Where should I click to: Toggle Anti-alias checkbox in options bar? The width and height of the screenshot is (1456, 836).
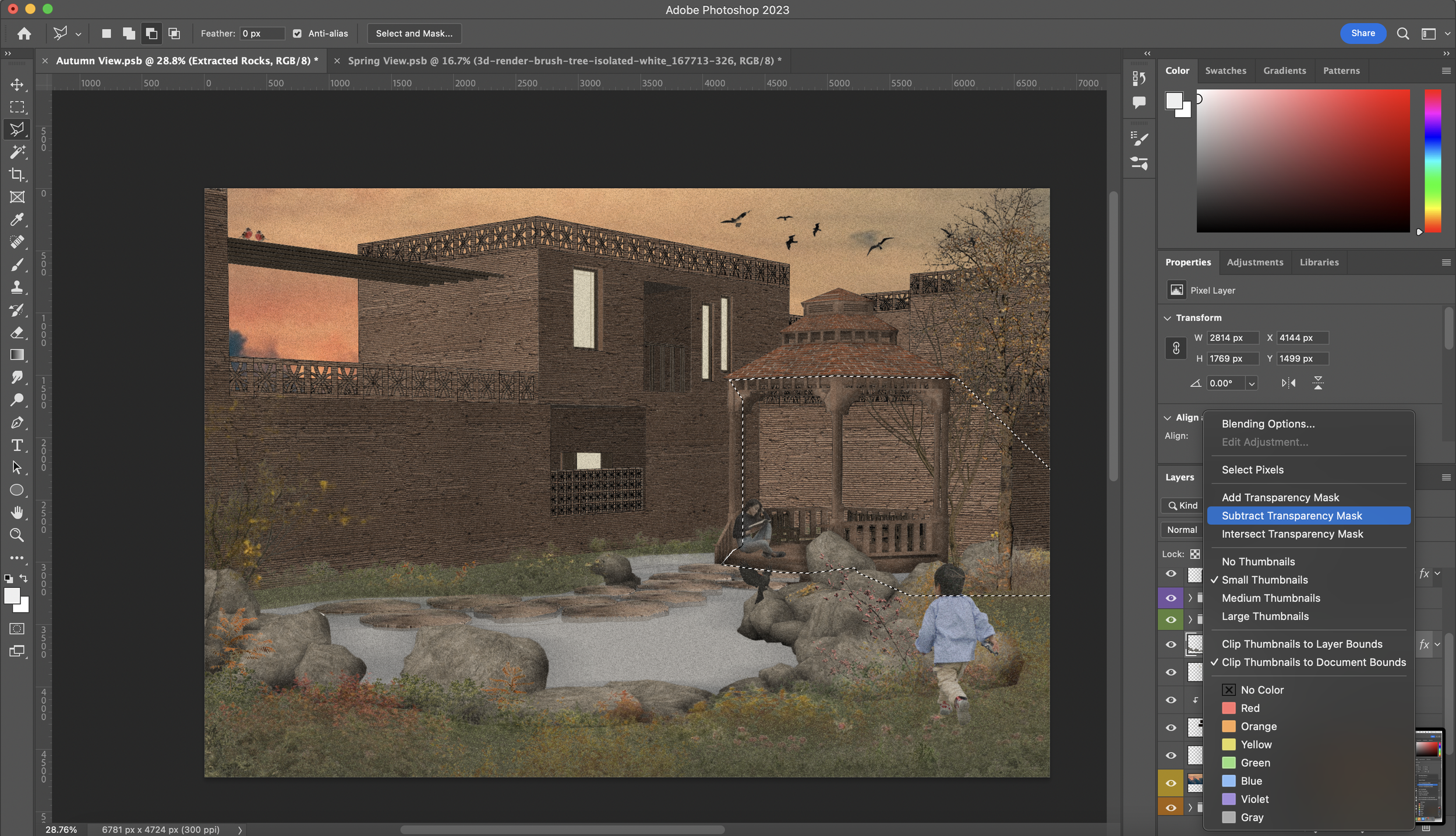click(x=296, y=33)
